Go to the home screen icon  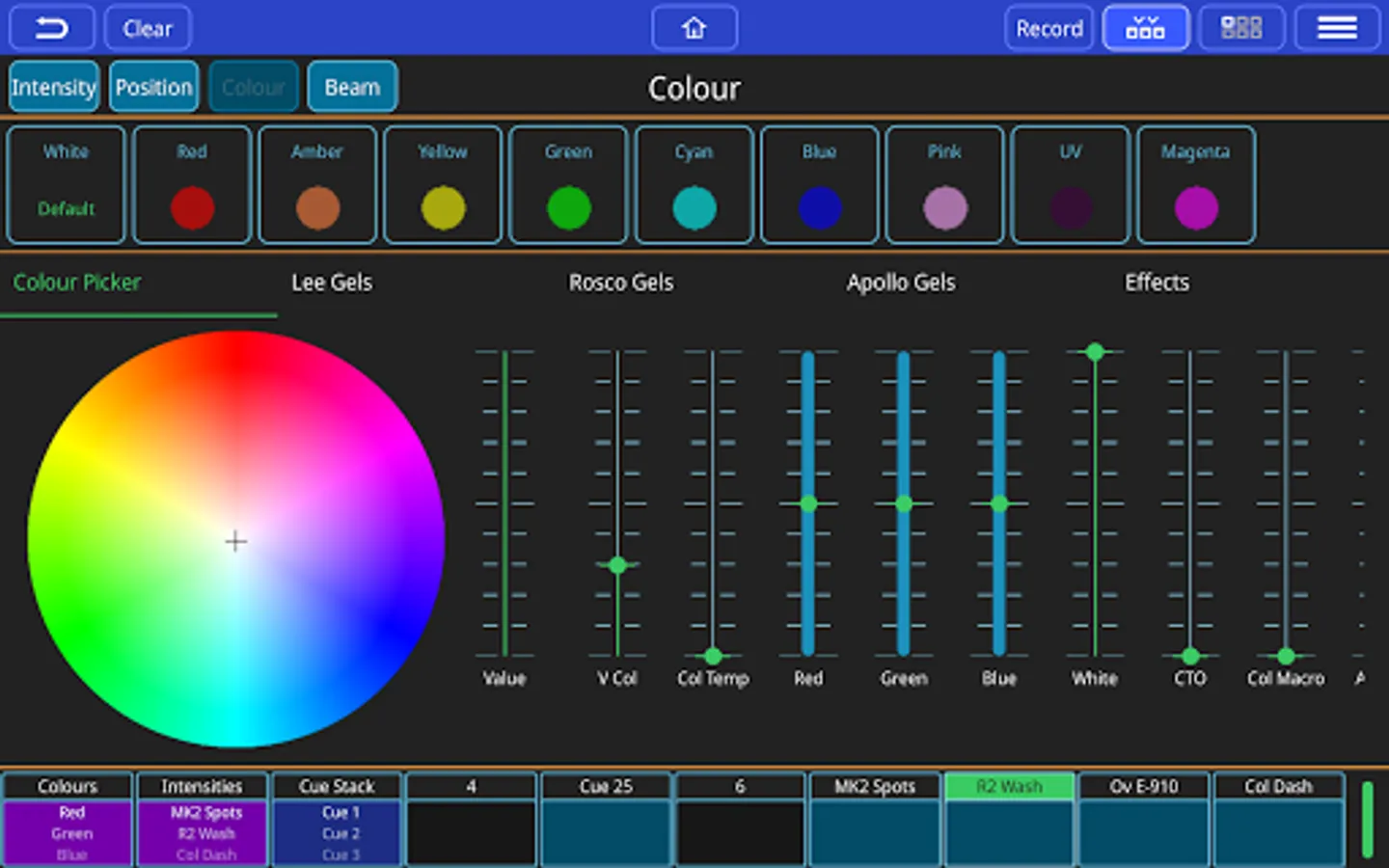point(694,28)
